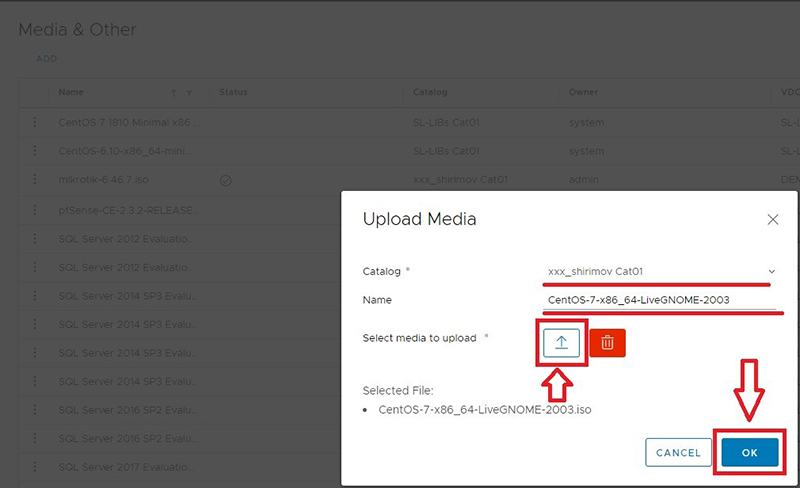Click the Catalog column header
The height and width of the screenshot is (488, 800).
pos(430,92)
